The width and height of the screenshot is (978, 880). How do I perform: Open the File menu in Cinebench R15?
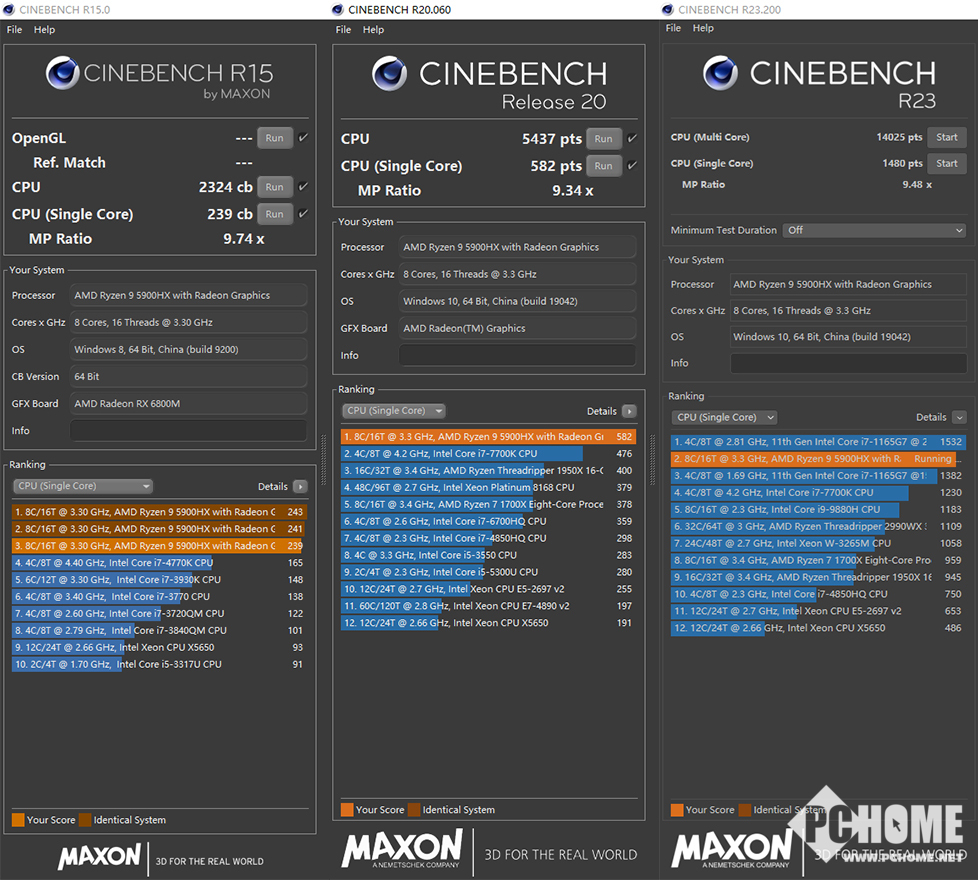pos(14,29)
